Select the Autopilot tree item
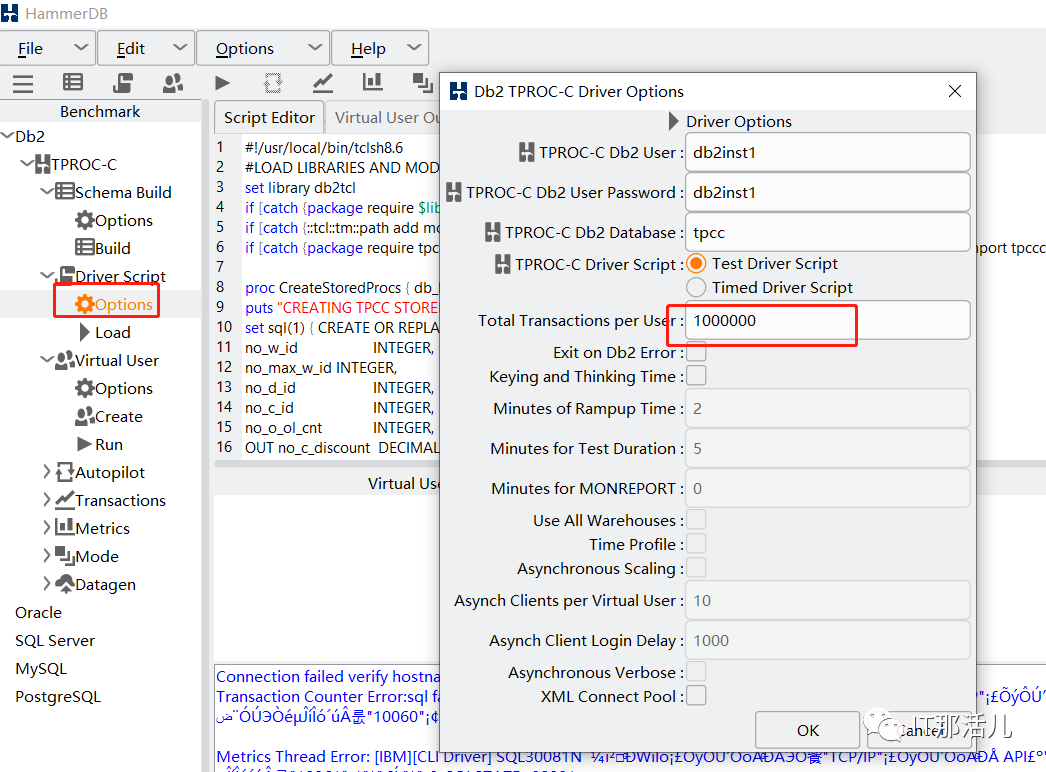This screenshot has width=1046, height=772. (x=100, y=472)
